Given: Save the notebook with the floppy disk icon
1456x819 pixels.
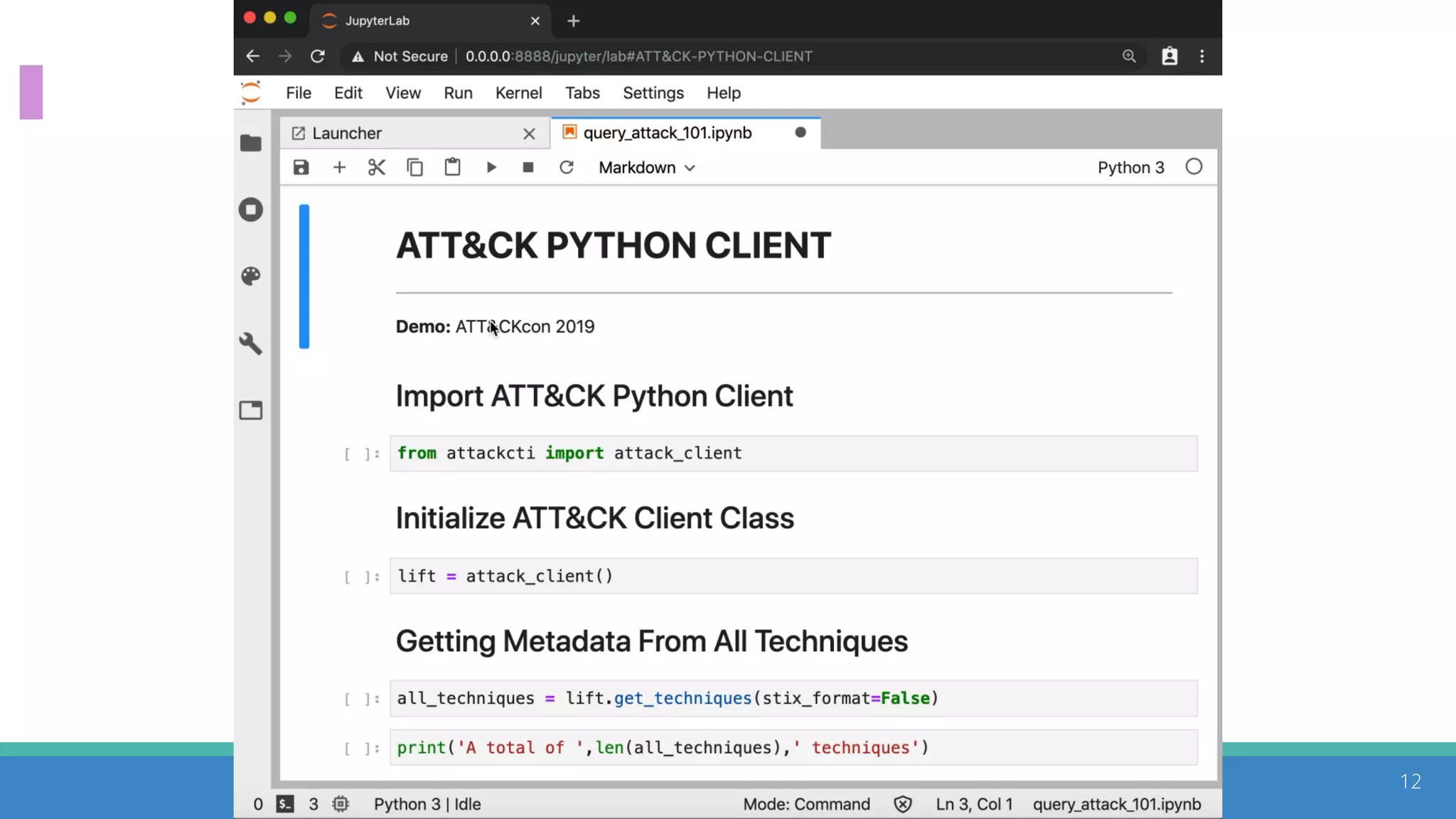Looking at the screenshot, I should pos(301,168).
